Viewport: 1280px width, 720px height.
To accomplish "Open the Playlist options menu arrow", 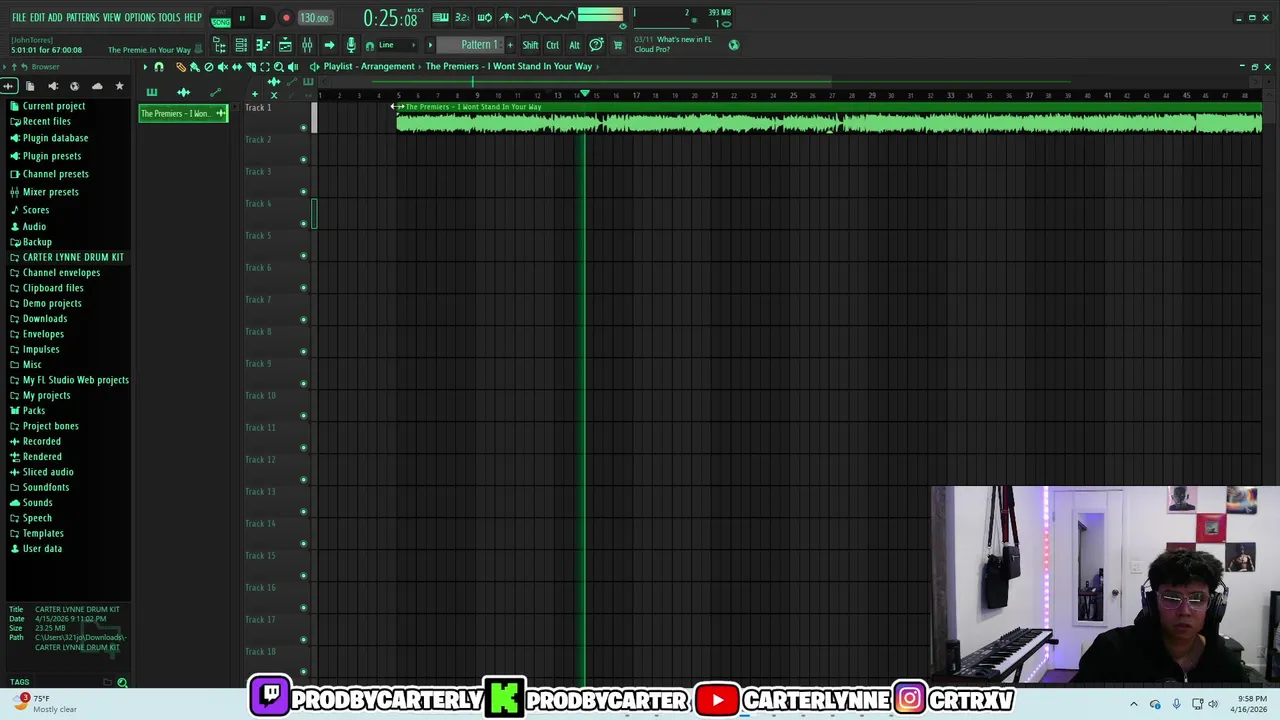I will (145, 67).
